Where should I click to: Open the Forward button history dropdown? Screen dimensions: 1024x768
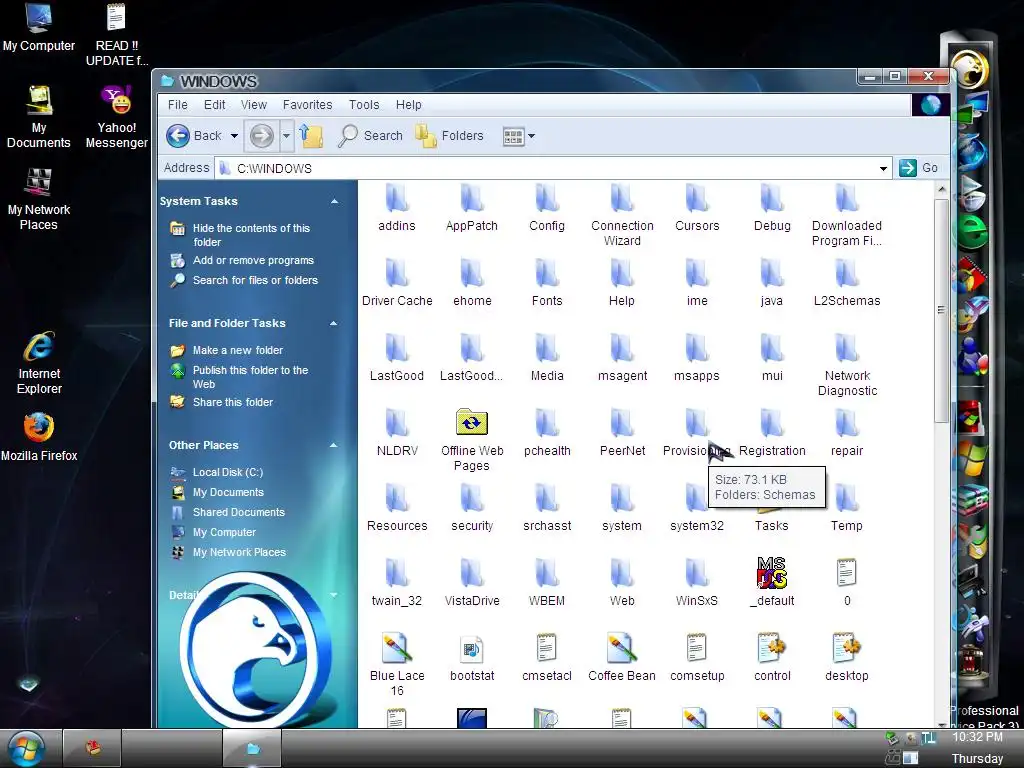[x=286, y=136]
